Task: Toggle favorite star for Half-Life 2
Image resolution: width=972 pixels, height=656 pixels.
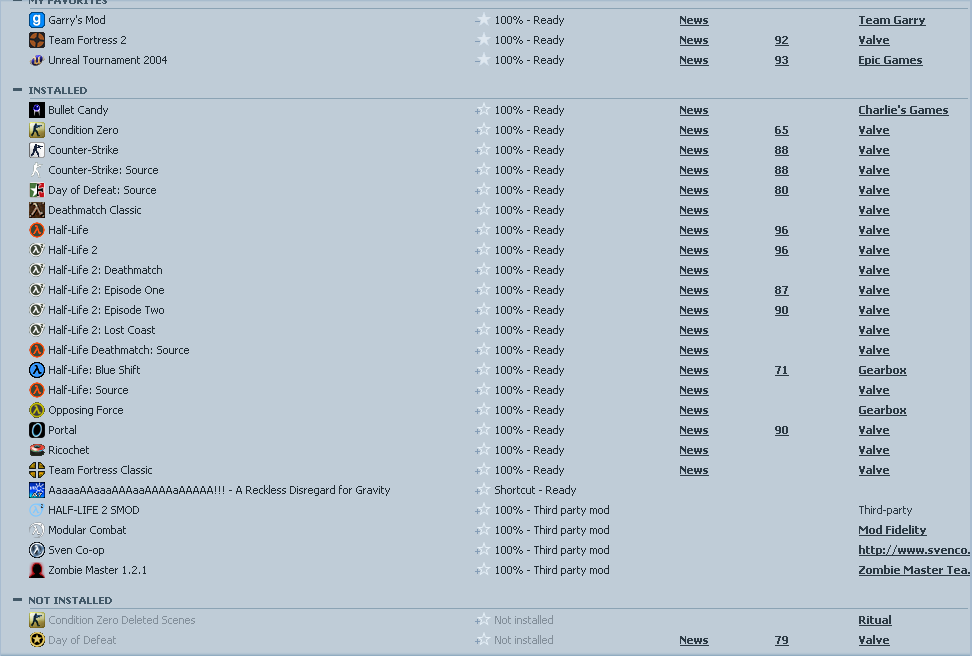Action: [x=483, y=250]
